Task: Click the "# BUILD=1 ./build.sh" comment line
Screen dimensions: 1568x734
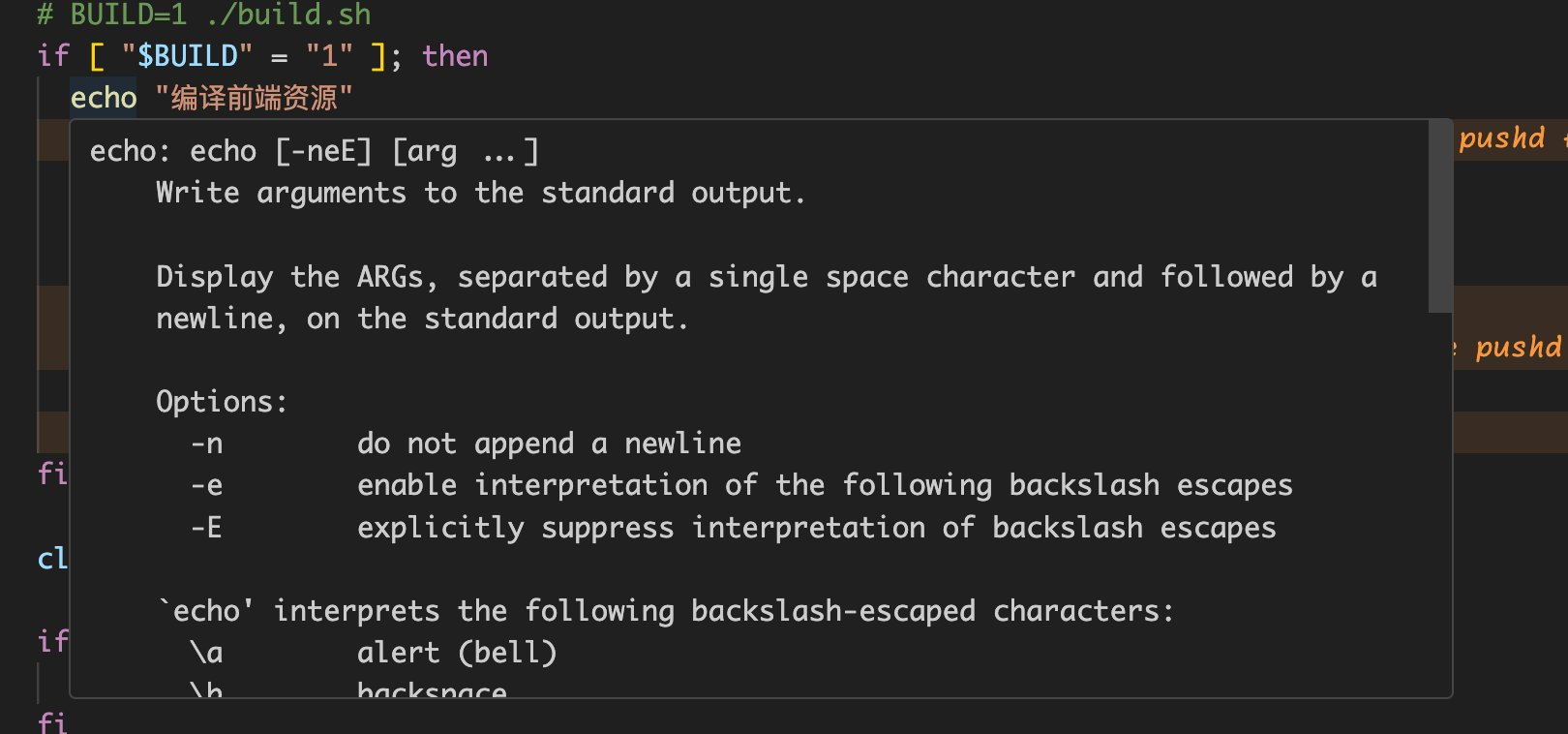Action: (203, 14)
